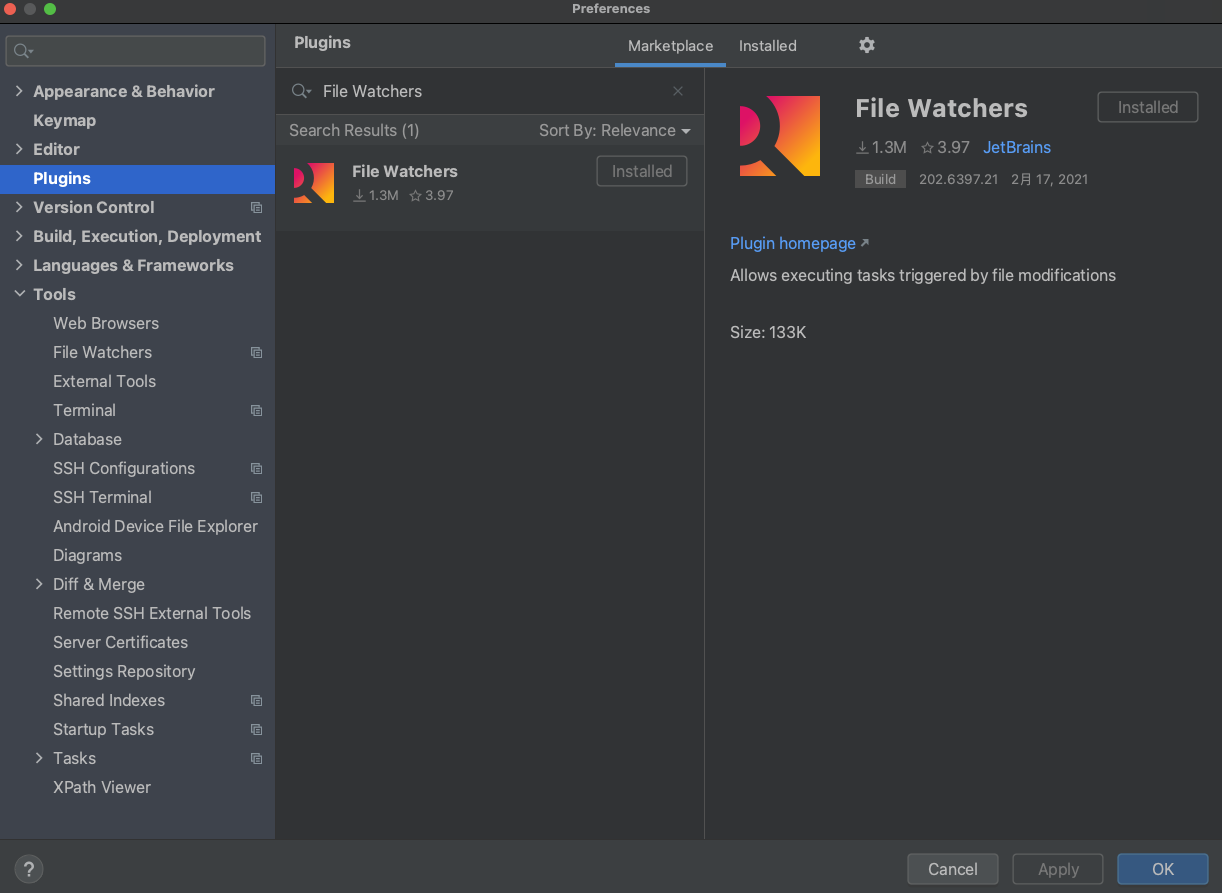Expand Version Control settings
1222x893 pixels.
pos(19,207)
